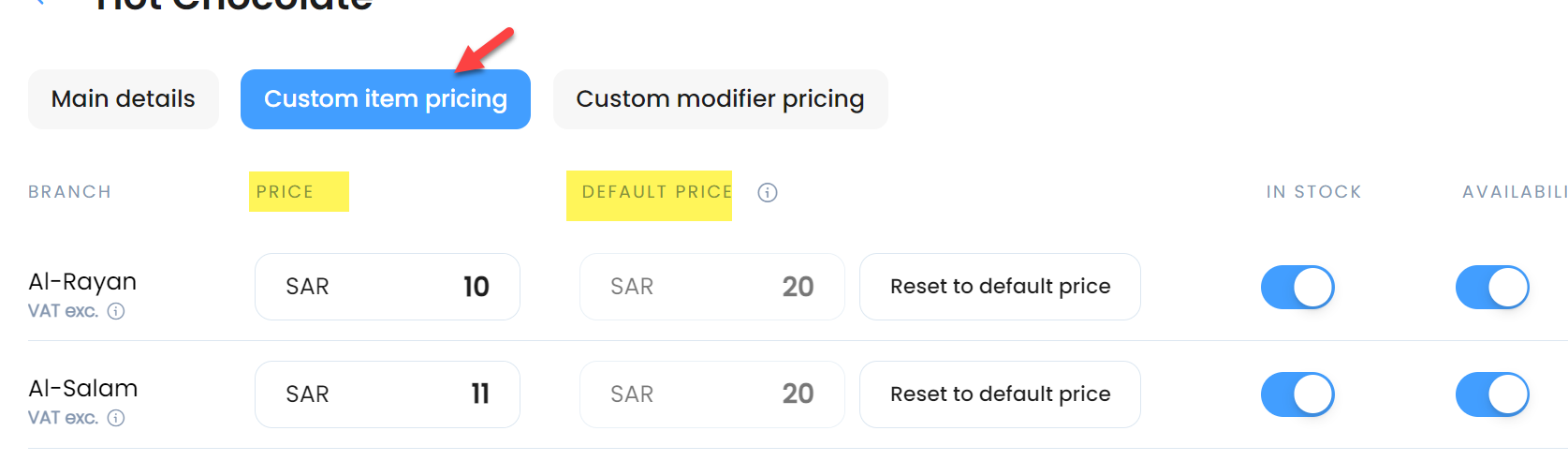Click Al-Rayan default price field
Image resolution: width=1568 pixels, height=461 pixels.
[712, 287]
